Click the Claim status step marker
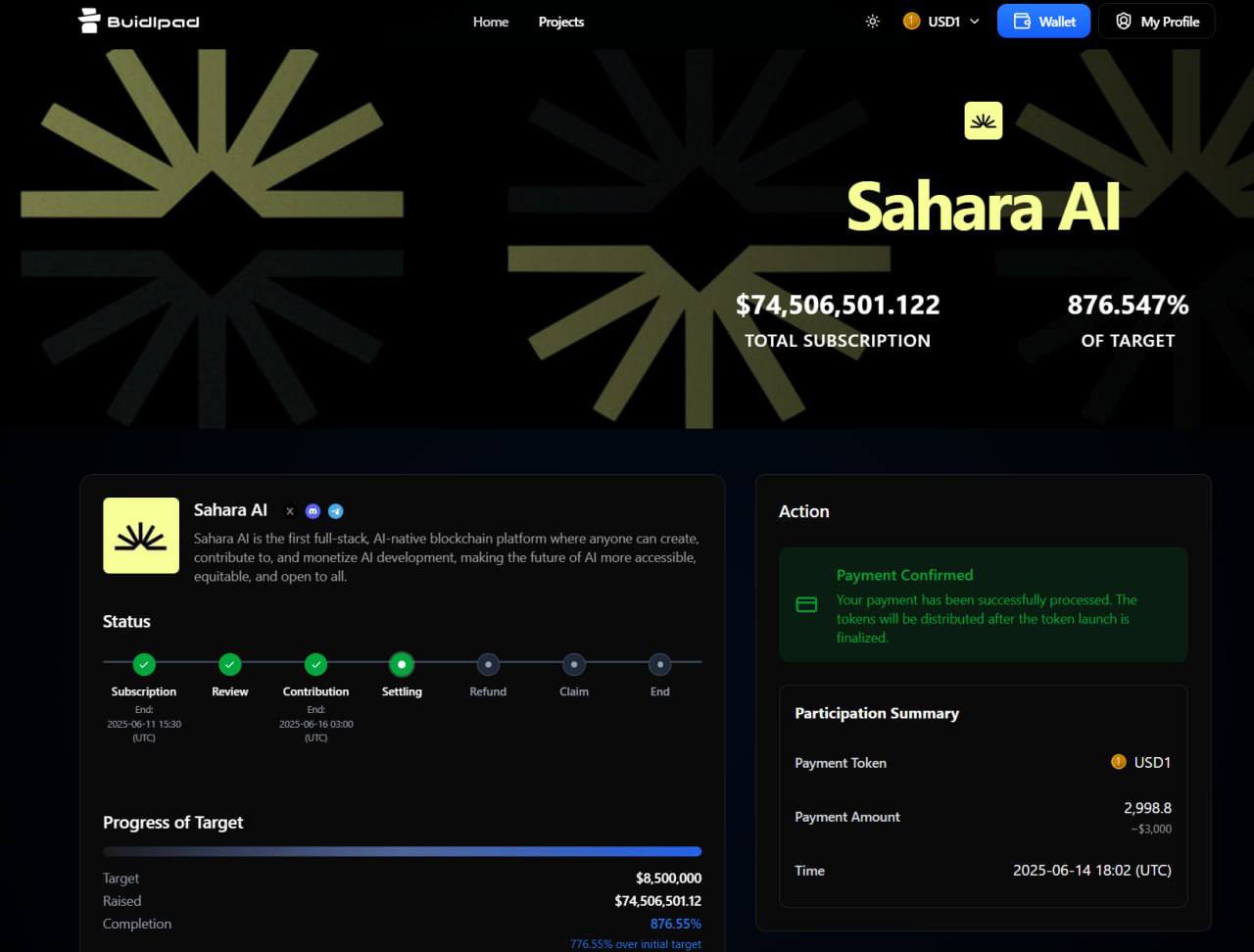The image size is (1254, 952). tap(574, 665)
